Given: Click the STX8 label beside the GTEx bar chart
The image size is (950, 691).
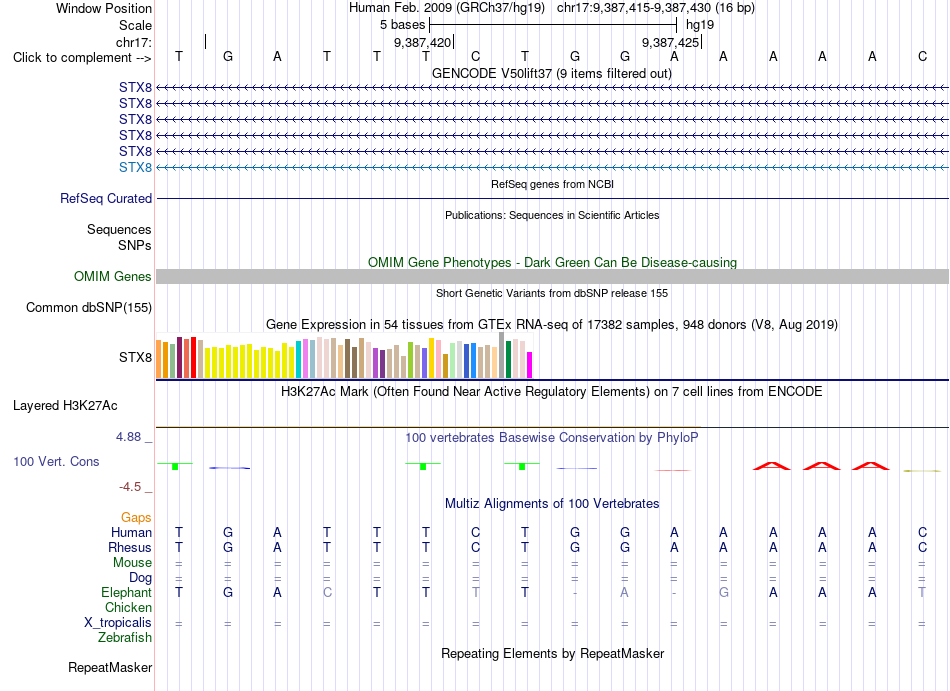Looking at the screenshot, I should click(135, 357).
